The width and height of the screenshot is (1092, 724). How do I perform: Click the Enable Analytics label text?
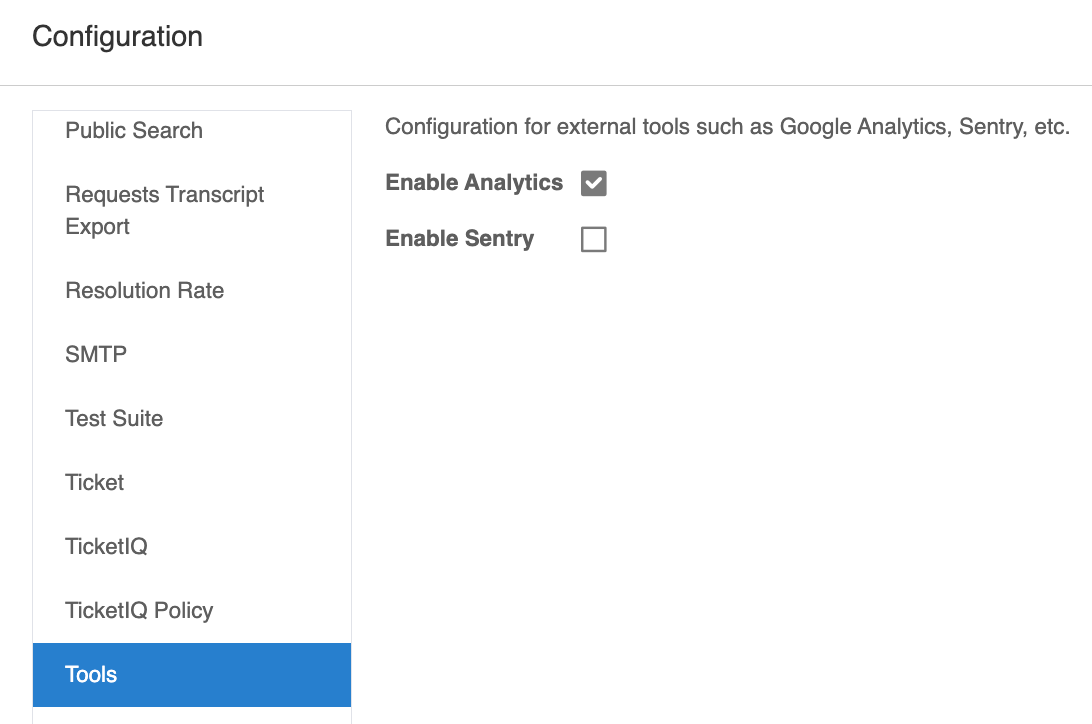[474, 182]
